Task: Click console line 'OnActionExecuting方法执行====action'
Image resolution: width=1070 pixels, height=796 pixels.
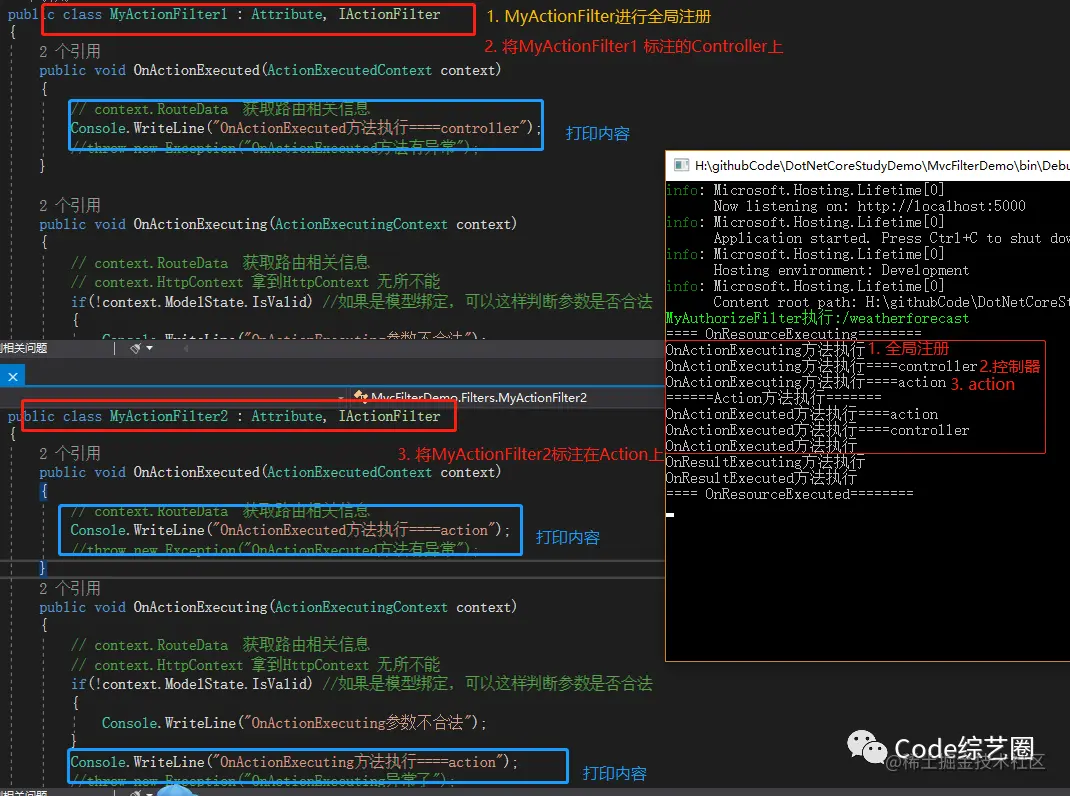Action: click(x=805, y=382)
